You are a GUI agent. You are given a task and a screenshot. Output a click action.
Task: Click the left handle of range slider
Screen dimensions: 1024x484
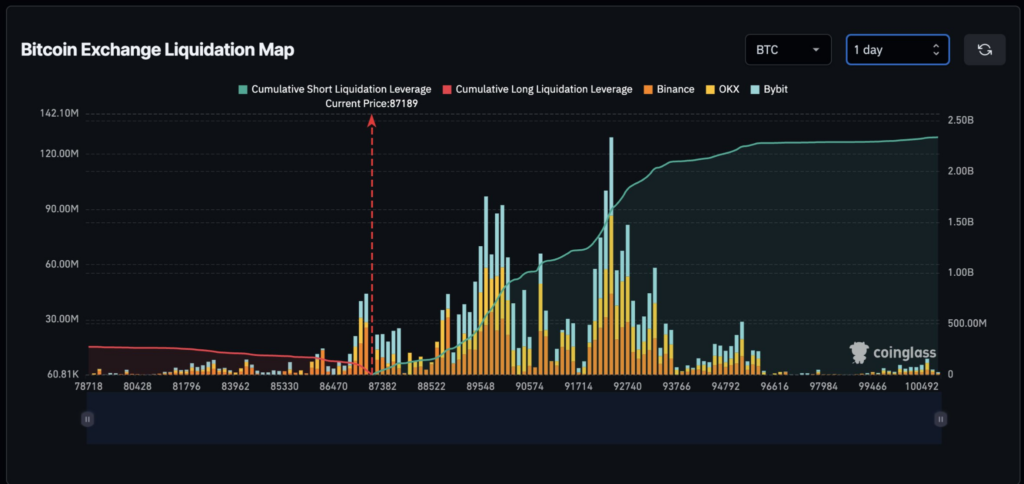88,419
